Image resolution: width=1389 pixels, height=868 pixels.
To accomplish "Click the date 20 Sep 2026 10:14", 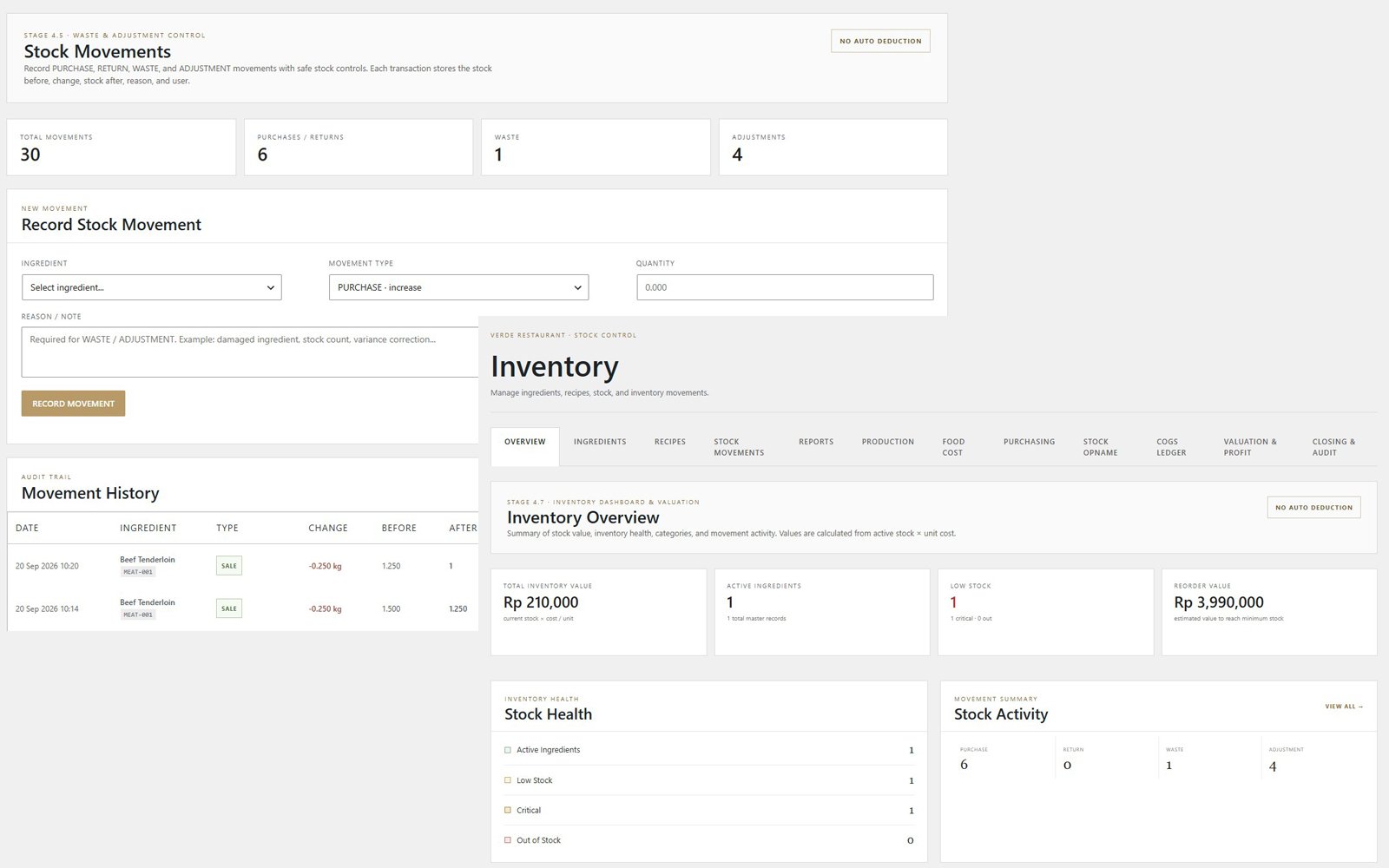I will [47, 608].
